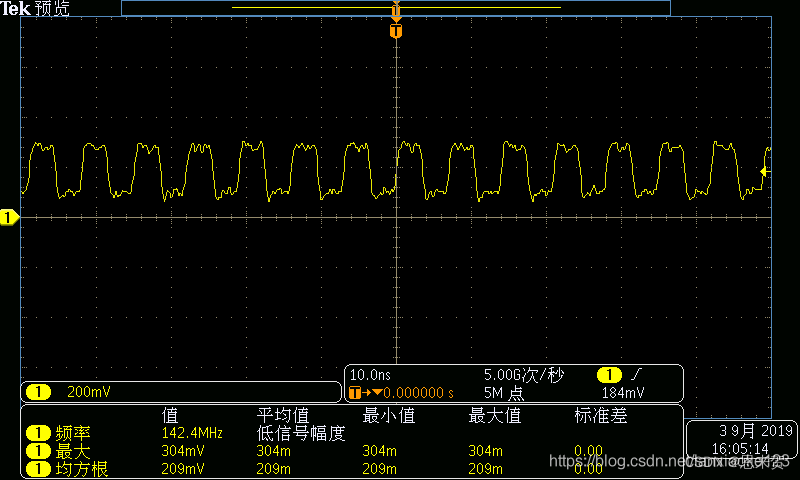Screen dimensions: 800x480
Task: Select the channel 1 badge beside 200mV
Action: (x=38, y=392)
